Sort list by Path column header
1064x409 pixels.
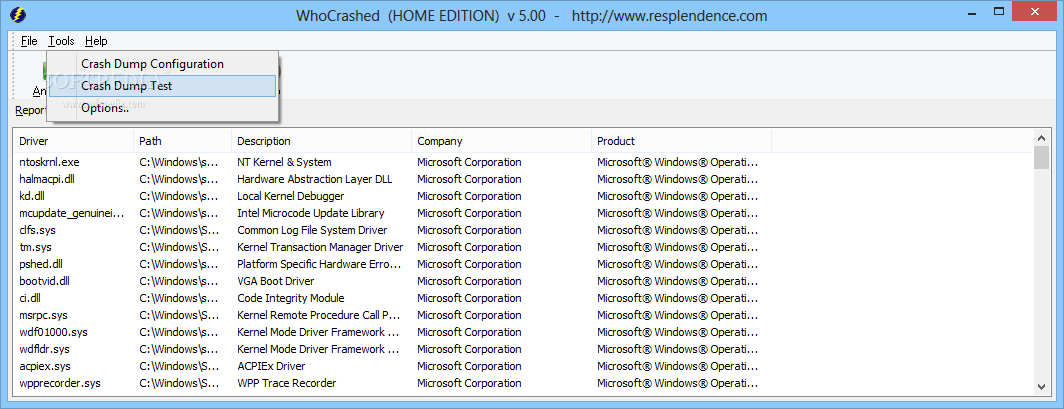pyautogui.click(x=182, y=141)
